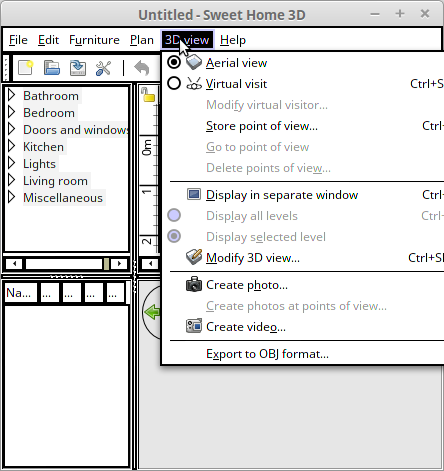
Task: Choose Store point of view...
Action: point(262,126)
